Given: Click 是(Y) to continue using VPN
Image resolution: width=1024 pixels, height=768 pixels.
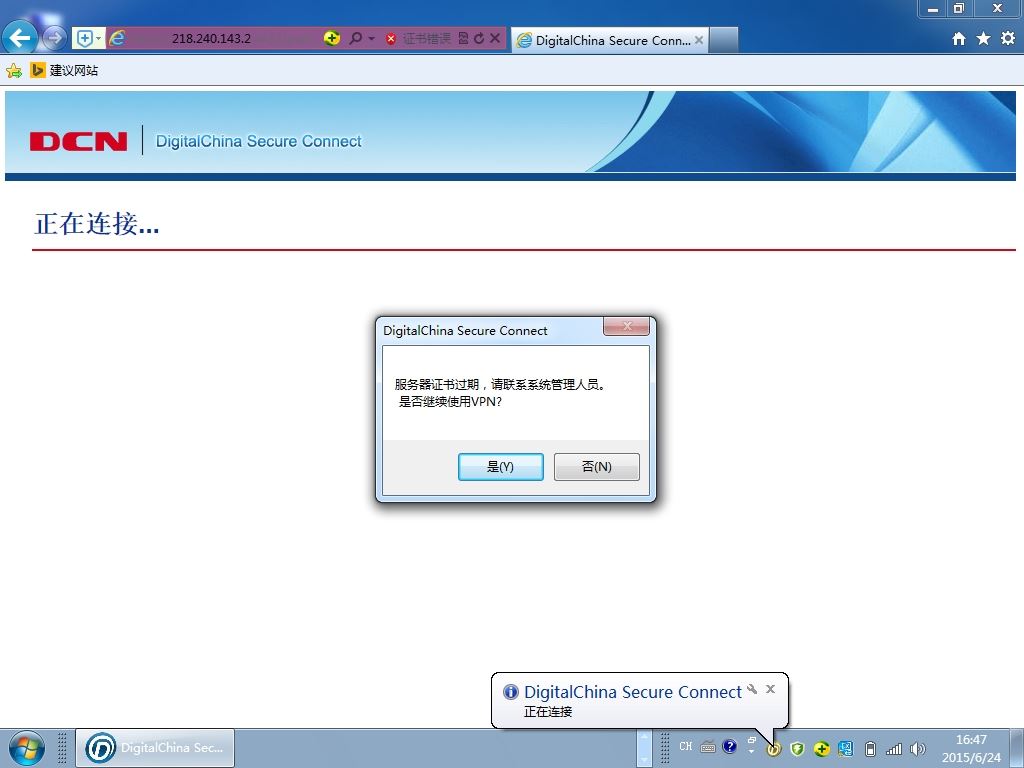Looking at the screenshot, I should 500,467.
